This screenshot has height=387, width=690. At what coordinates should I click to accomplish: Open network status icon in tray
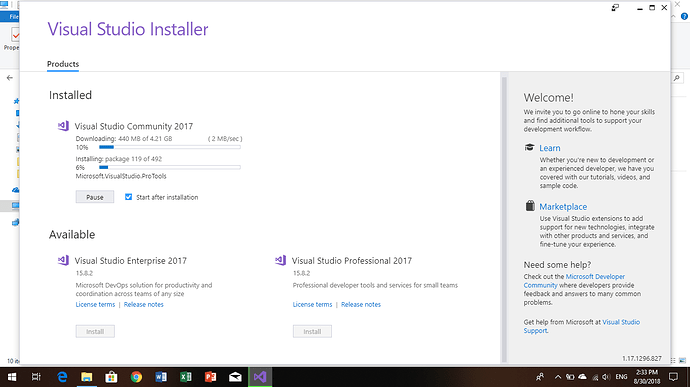click(595, 377)
